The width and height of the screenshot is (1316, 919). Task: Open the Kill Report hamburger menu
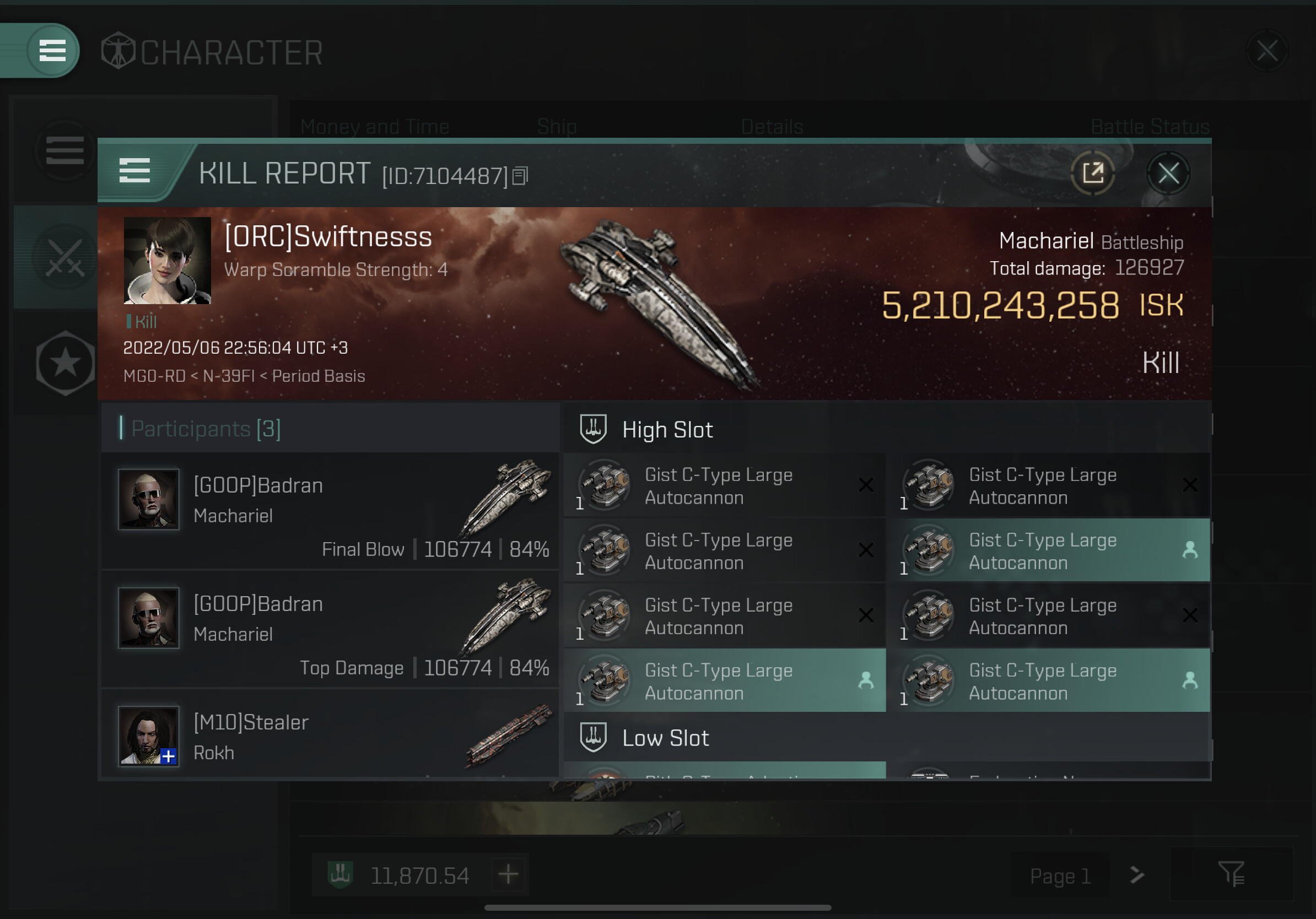click(x=134, y=171)
